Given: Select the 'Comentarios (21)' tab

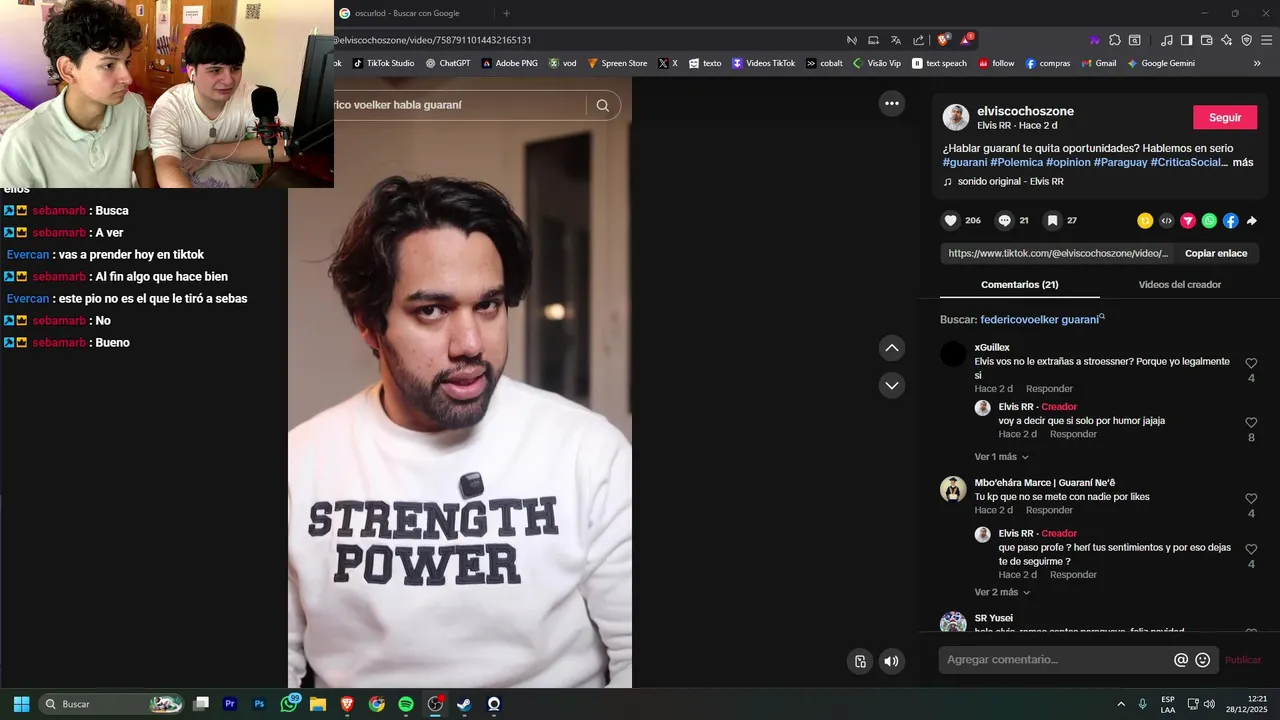Looking at the screenshot, I should 1019,285.
